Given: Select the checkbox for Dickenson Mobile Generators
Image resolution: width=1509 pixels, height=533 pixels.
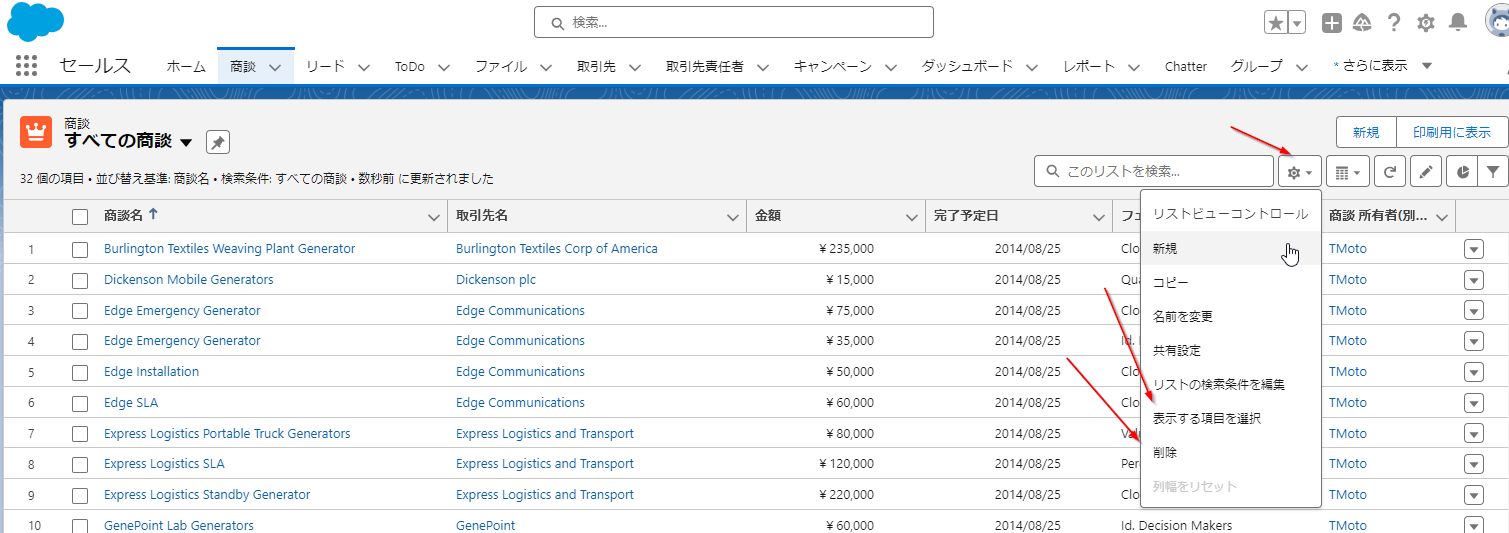Looking at the screenshot, I should pyautogui.click(x=80, y=280).
